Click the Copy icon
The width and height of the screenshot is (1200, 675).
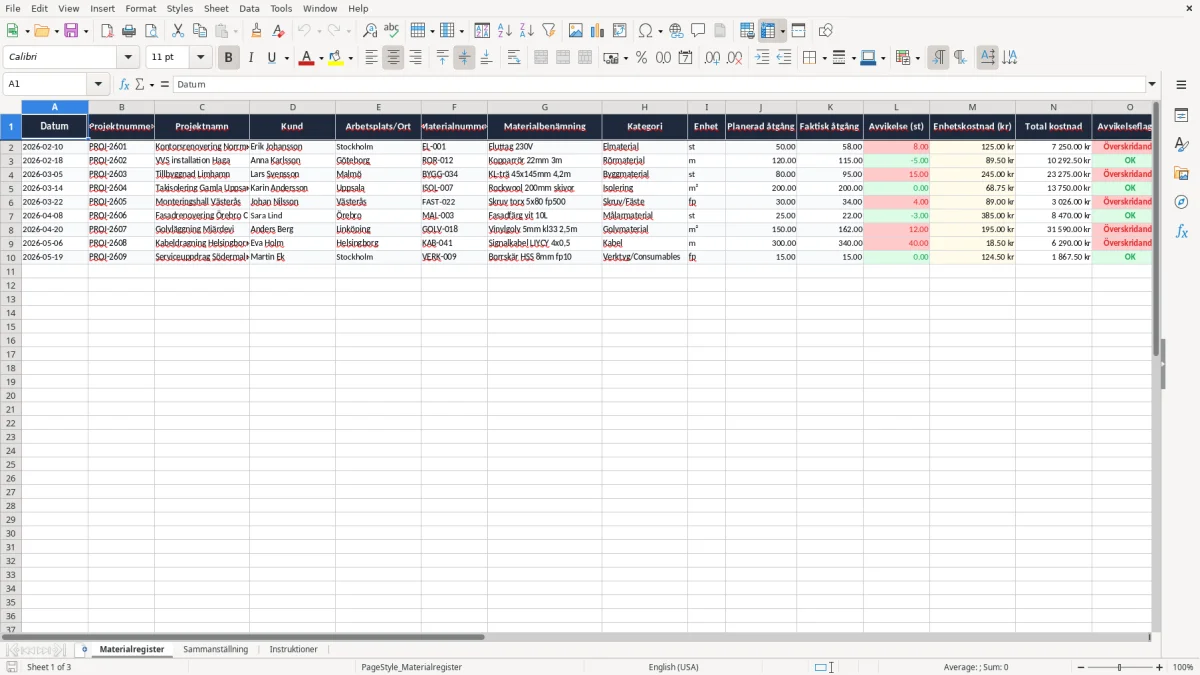tap(200, 31)
